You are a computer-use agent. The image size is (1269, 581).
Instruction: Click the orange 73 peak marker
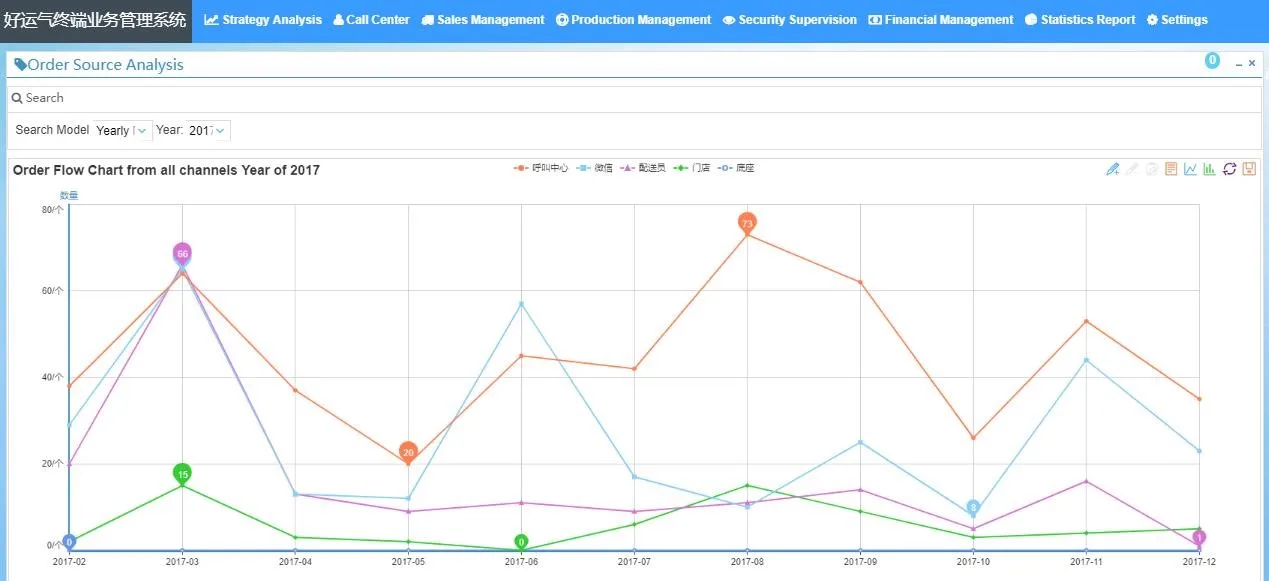[747, 223]
